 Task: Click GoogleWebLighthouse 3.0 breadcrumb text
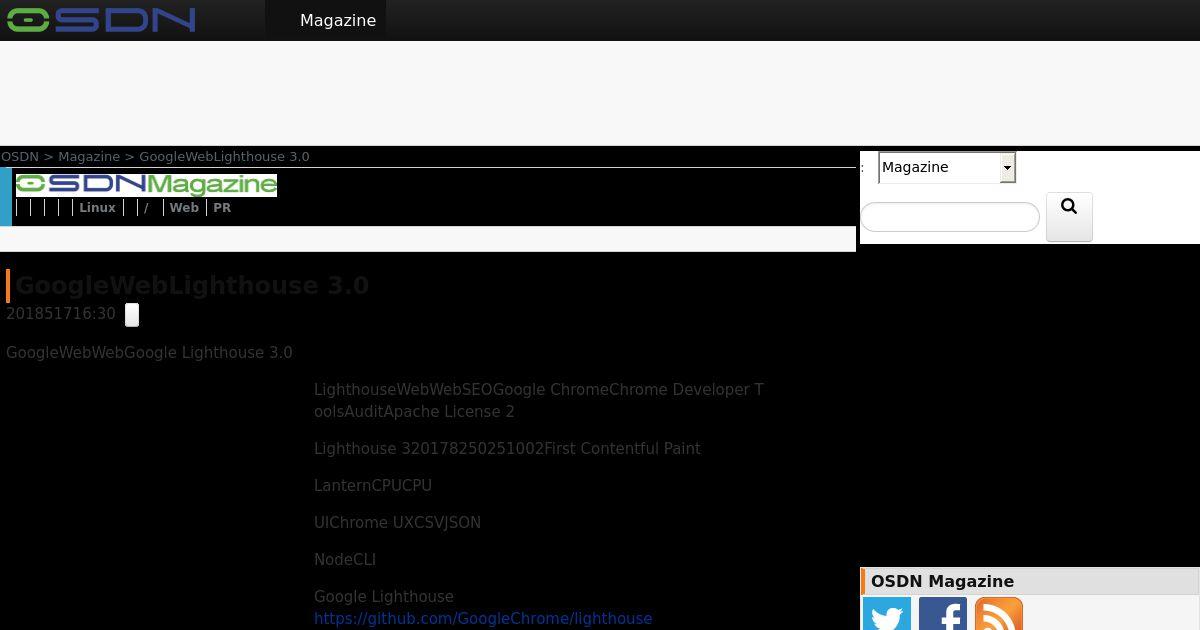(x=224, y=157)
